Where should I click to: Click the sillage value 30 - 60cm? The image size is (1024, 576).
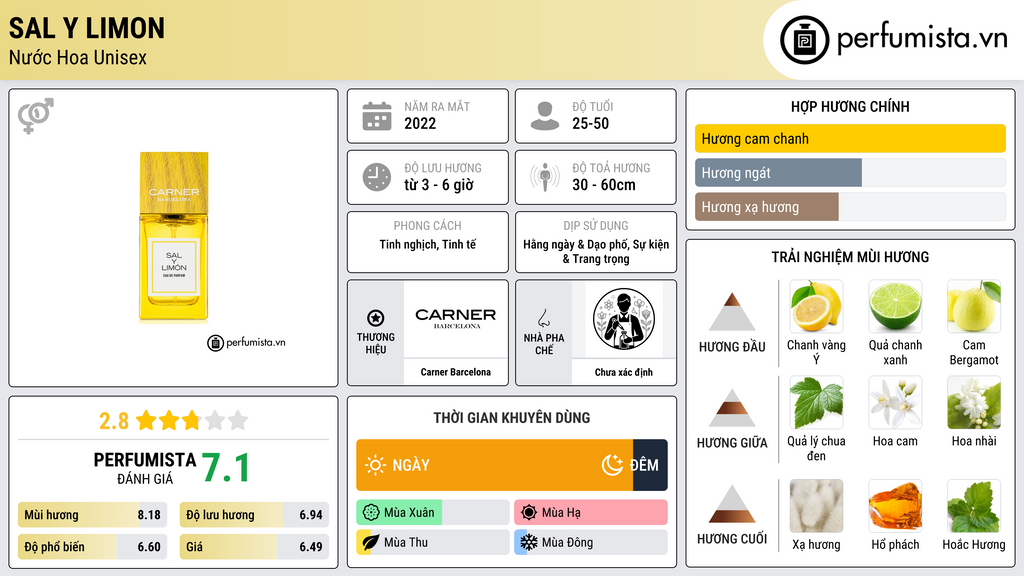(604, 185)
